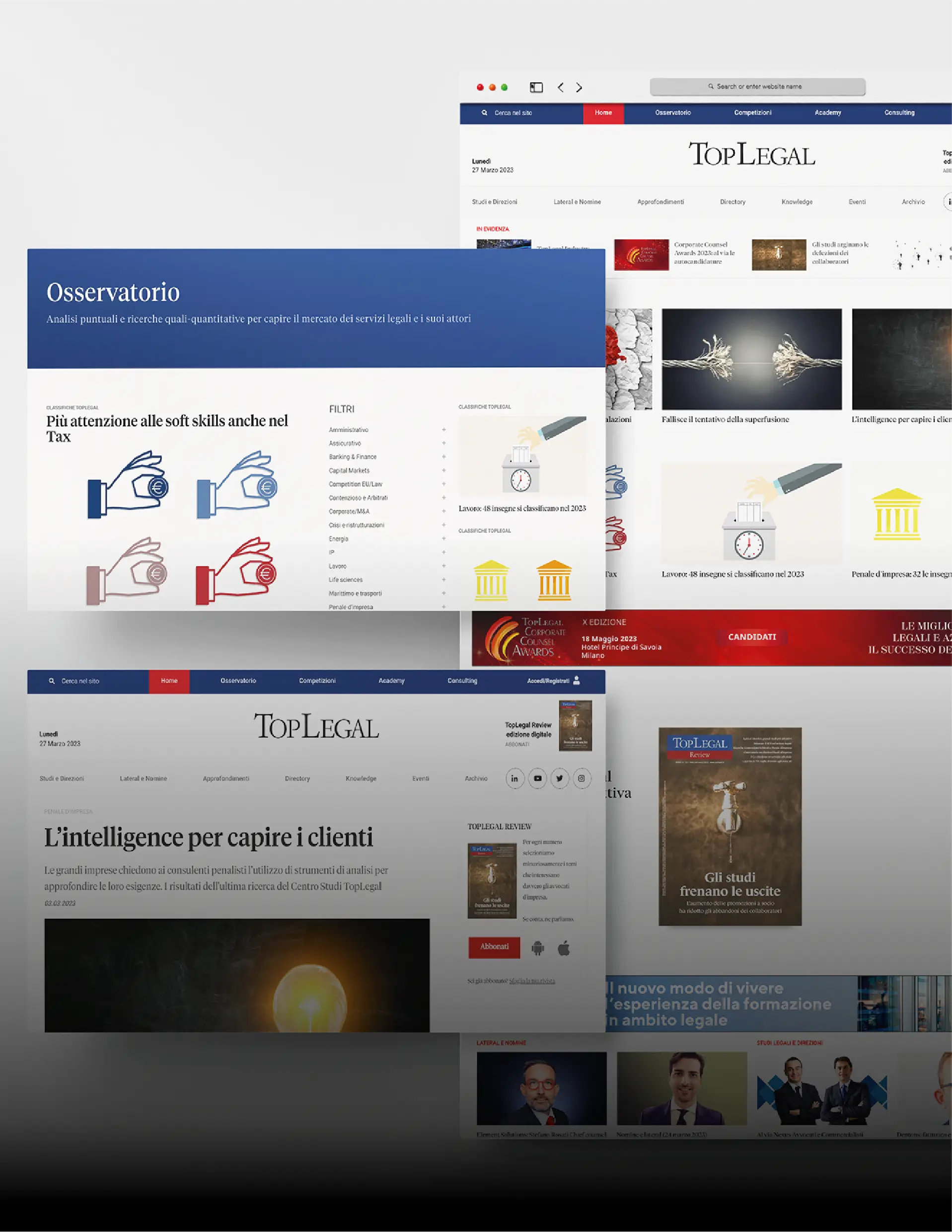
Task: Click search magnifier in browser window nav
Action: pos(484,113)
